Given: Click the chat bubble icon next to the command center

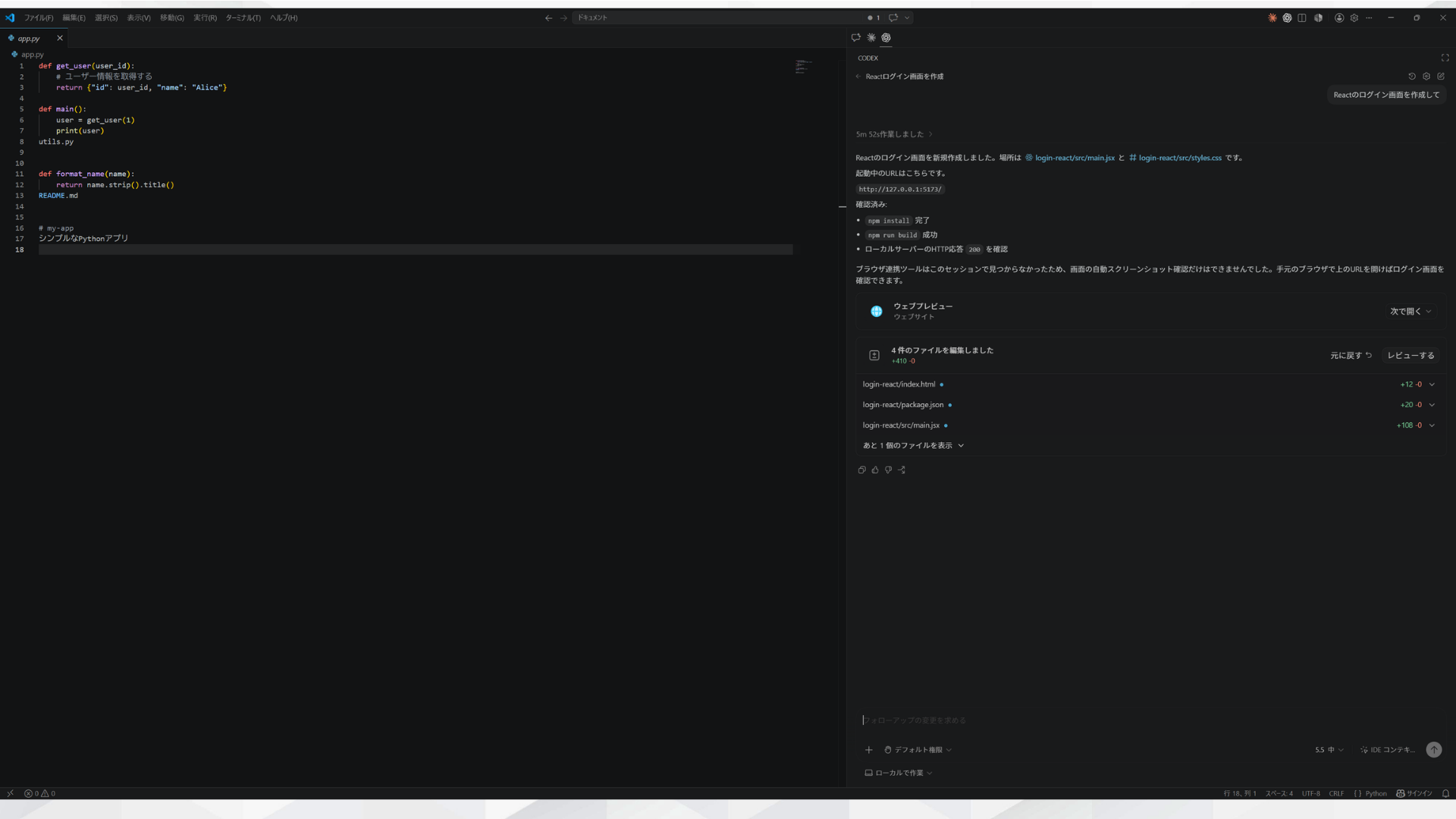Looking at the screenshot, I should (x=893, y=17).
